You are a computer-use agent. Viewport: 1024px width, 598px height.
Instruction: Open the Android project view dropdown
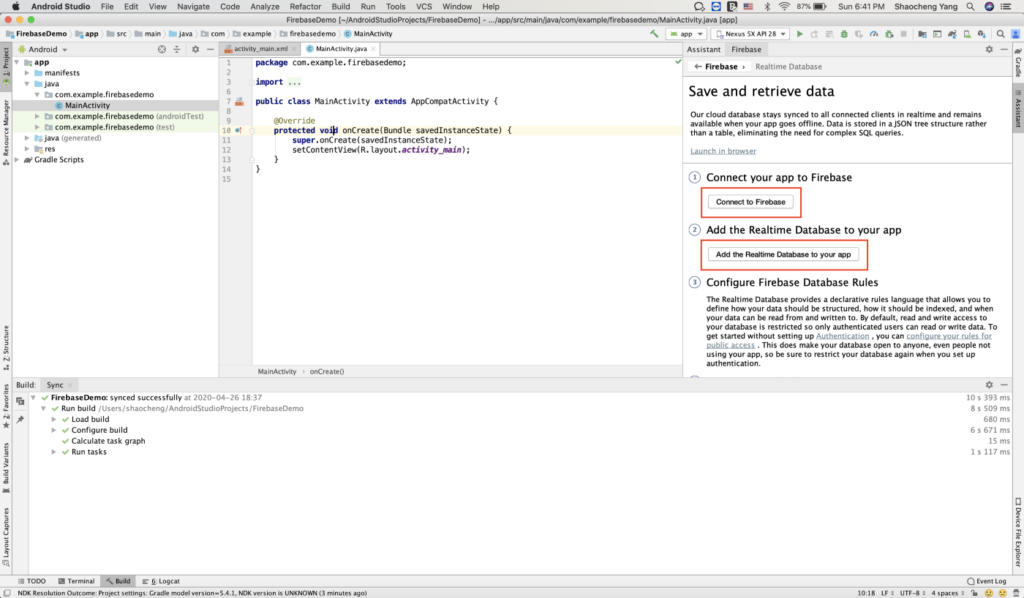tap(43, 50)
